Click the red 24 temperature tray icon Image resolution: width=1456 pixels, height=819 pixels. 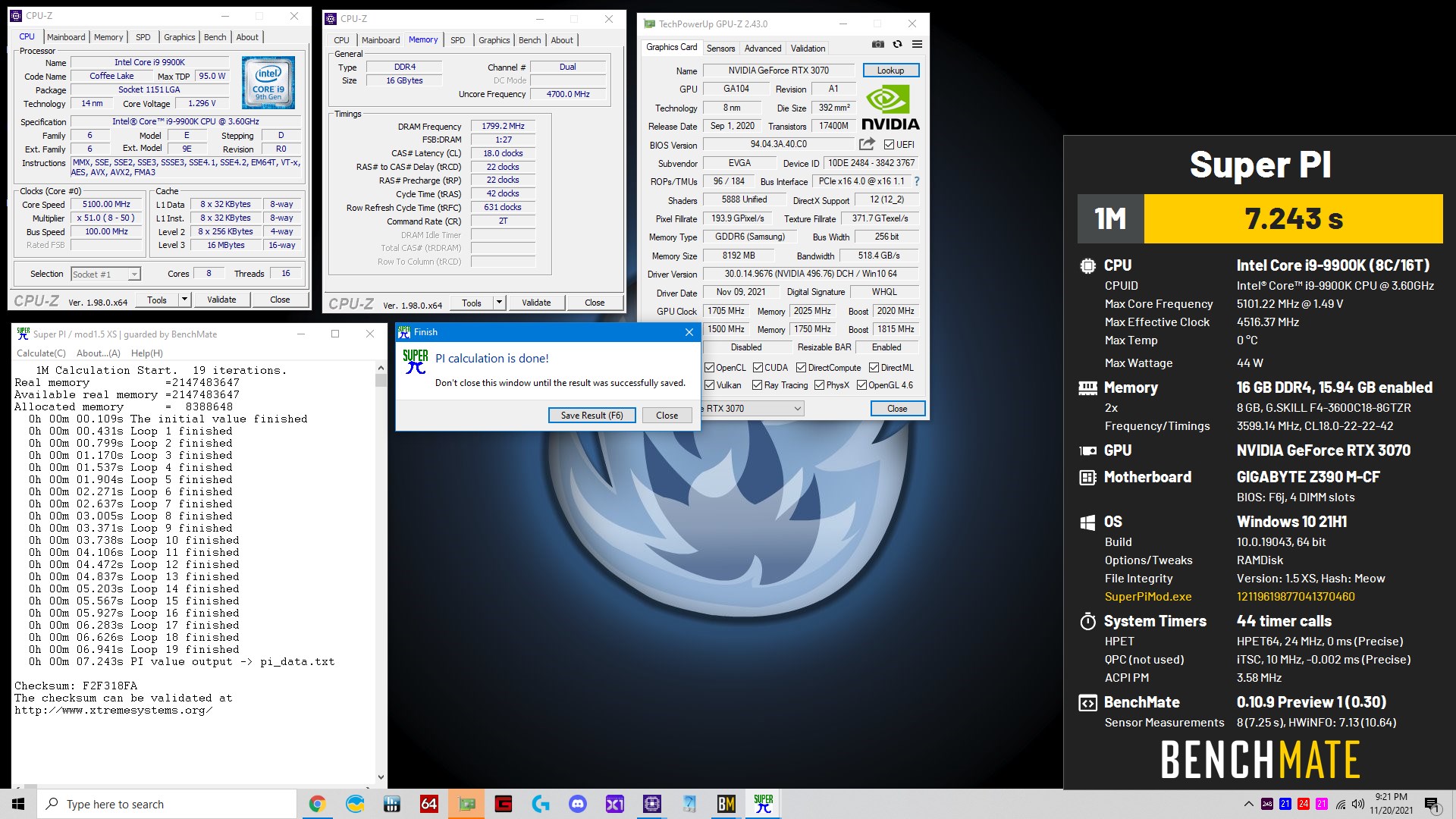1304,804
